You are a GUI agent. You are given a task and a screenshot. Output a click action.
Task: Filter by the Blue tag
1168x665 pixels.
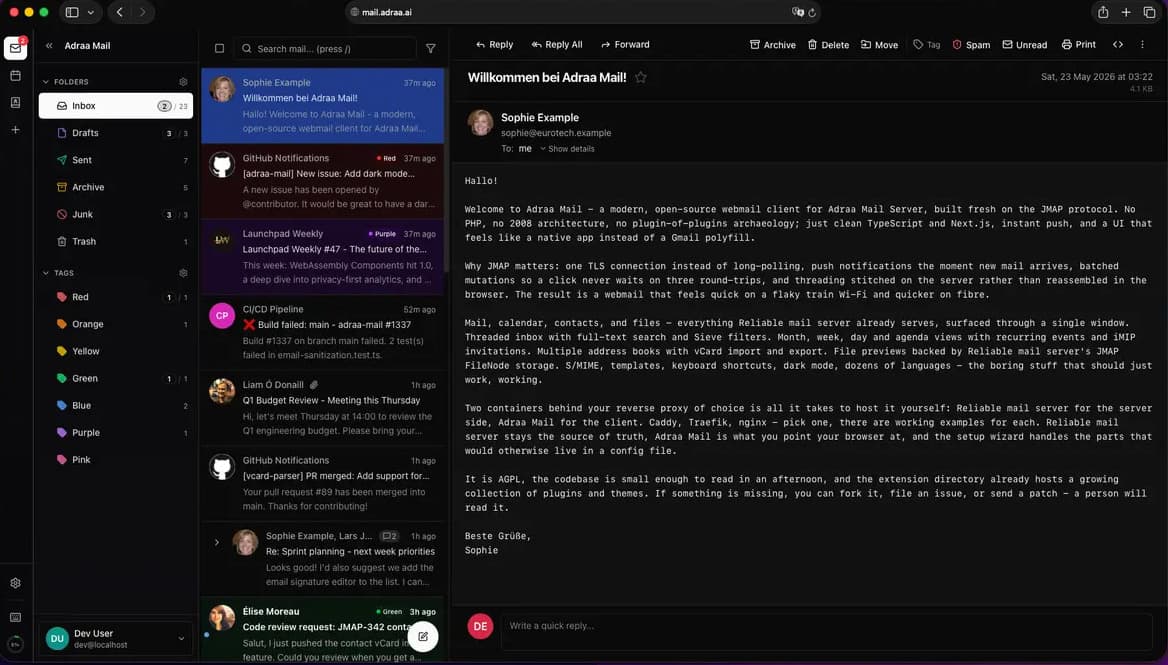(x=115, y=406)
